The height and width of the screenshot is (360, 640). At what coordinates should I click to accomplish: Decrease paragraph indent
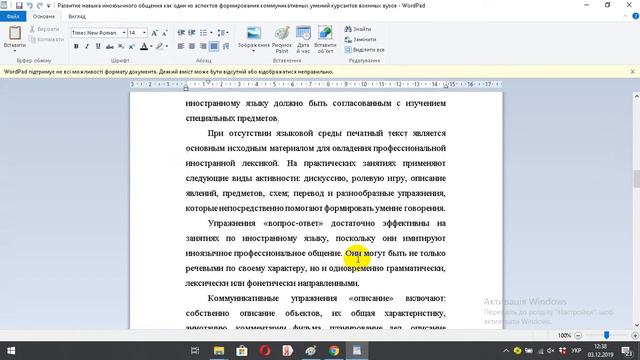[x=181, y=33]
